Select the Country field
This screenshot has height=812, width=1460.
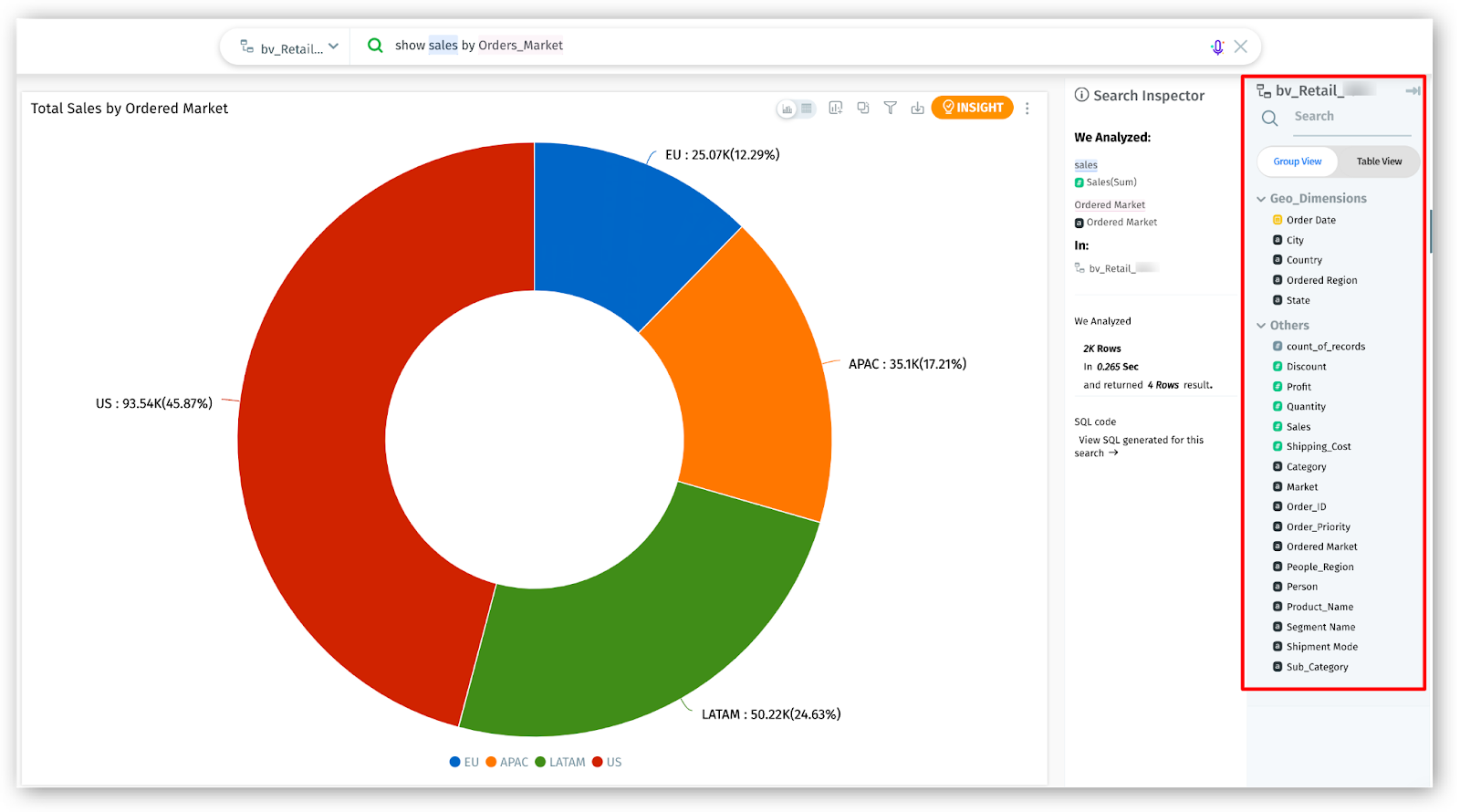click(x=1304, y=260)
